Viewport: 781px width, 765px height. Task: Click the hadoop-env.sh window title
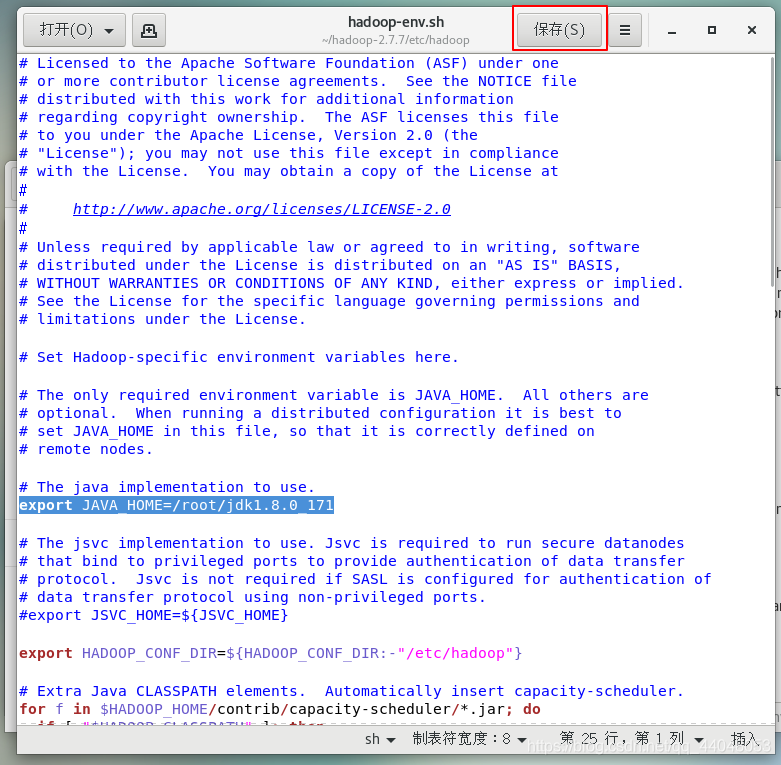(396, 22)
